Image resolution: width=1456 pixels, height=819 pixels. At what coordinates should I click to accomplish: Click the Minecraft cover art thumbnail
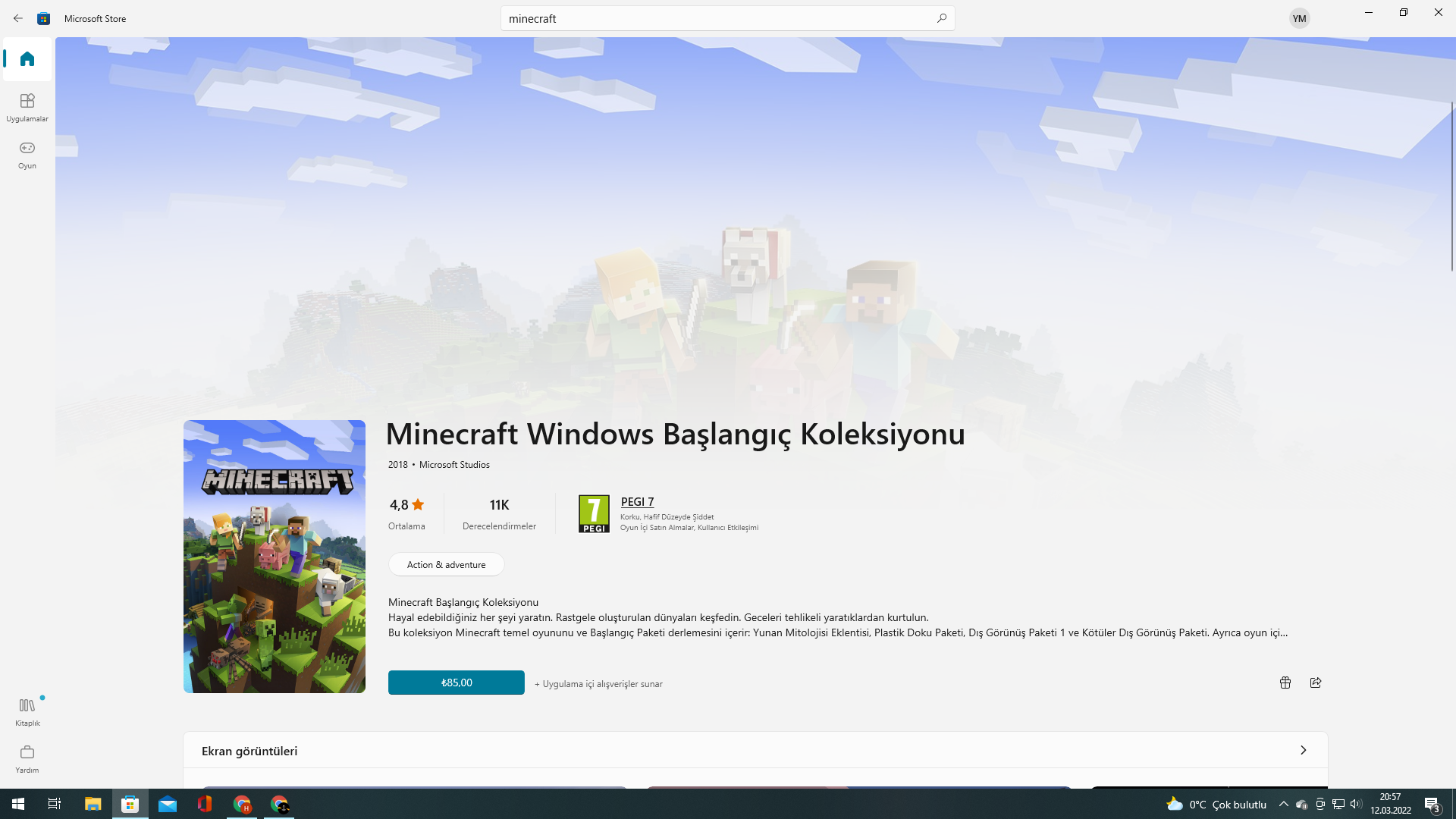(274, 556)
